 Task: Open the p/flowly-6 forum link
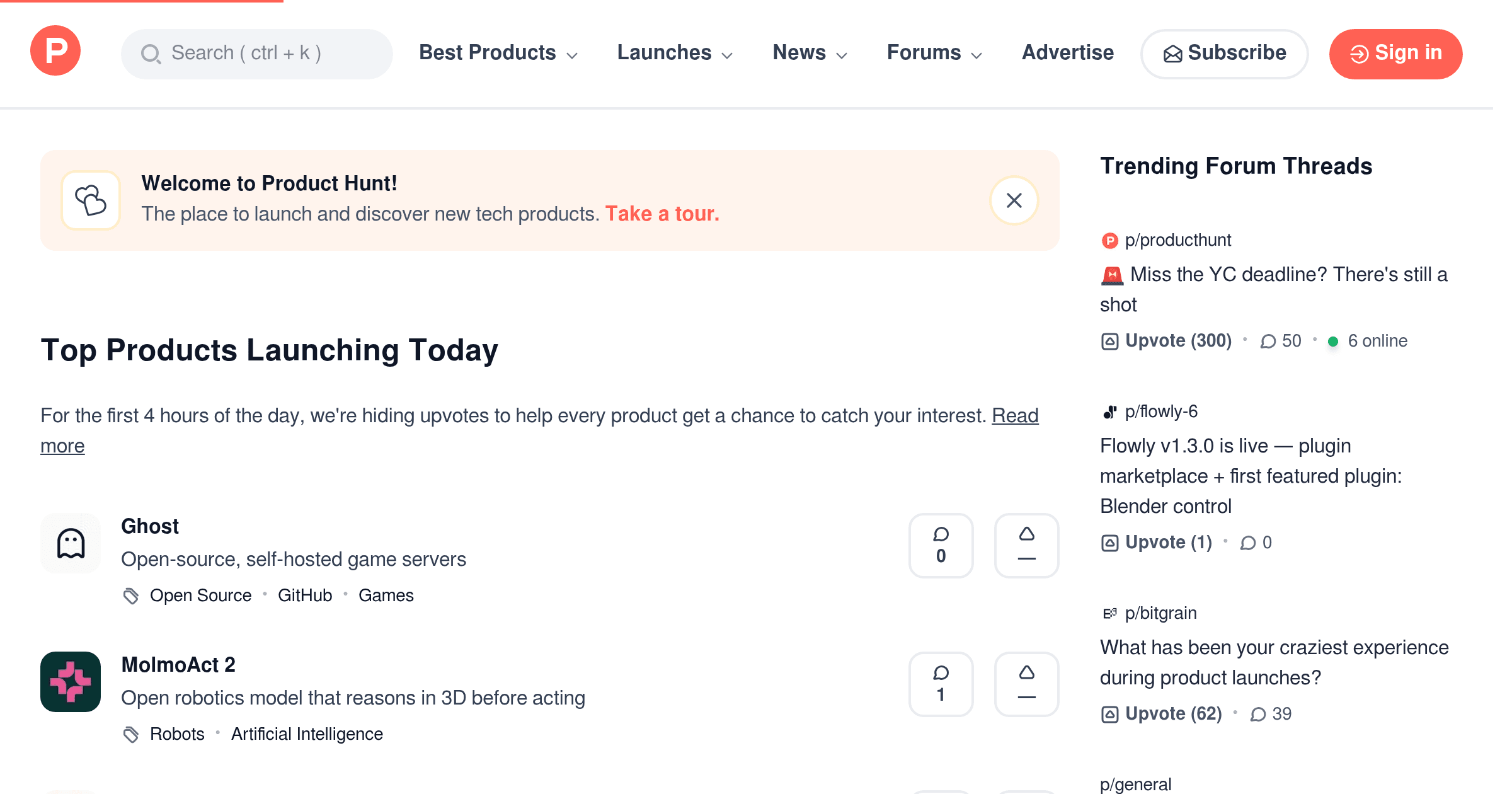[x=1161, y=411]
